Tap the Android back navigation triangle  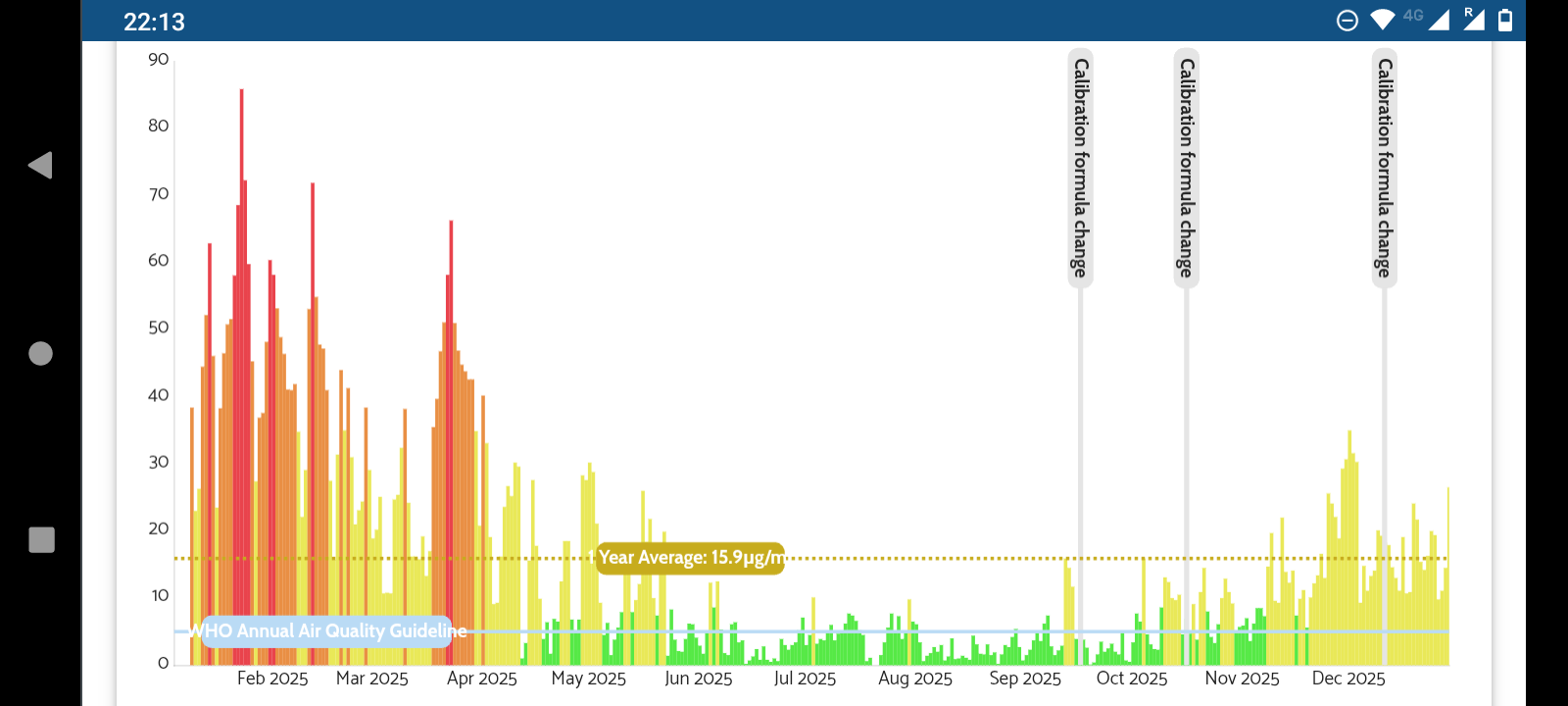pos(40,165)
